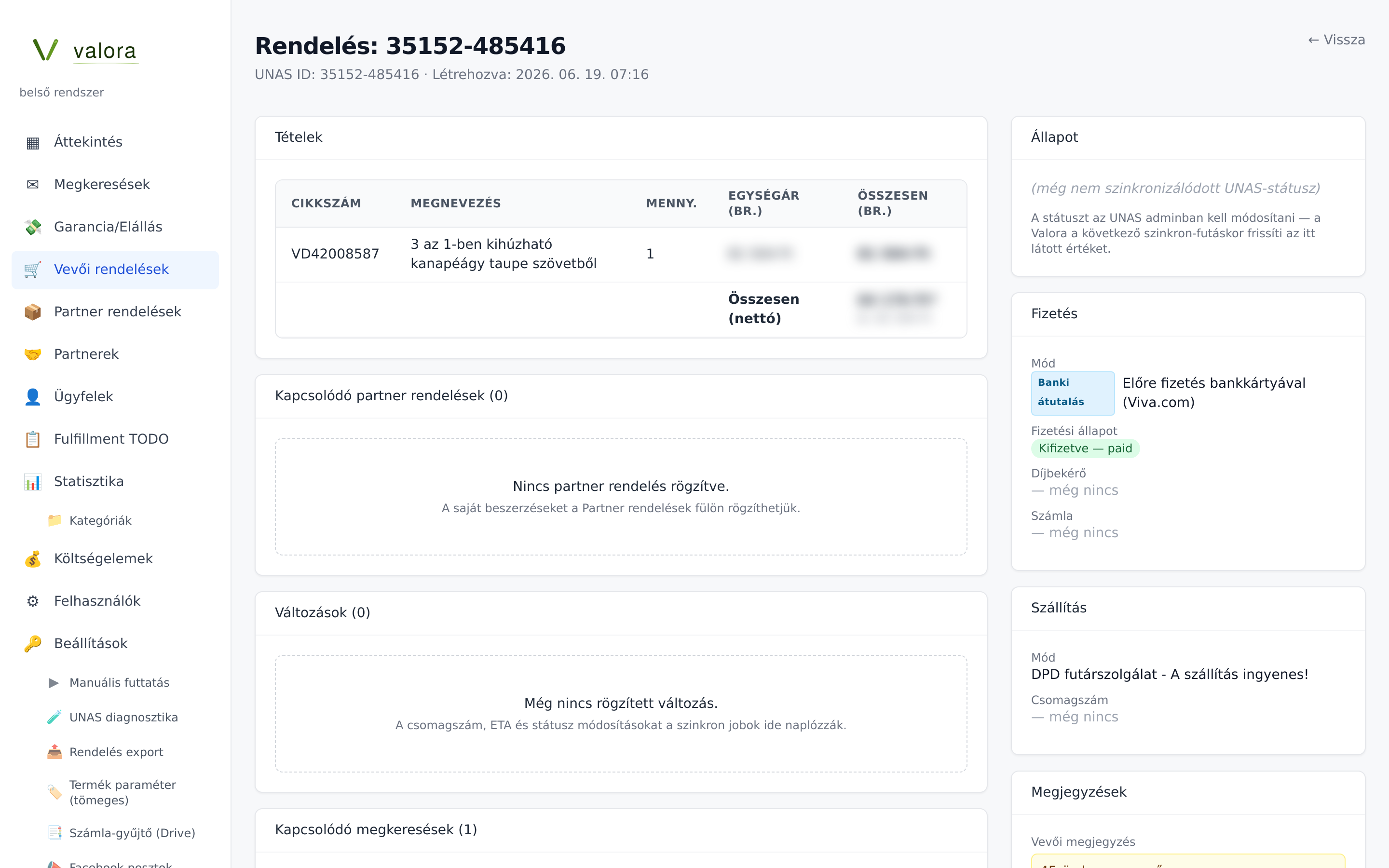
Task: Click the Még nincs rögzített változás message
Action: point(620,703)
